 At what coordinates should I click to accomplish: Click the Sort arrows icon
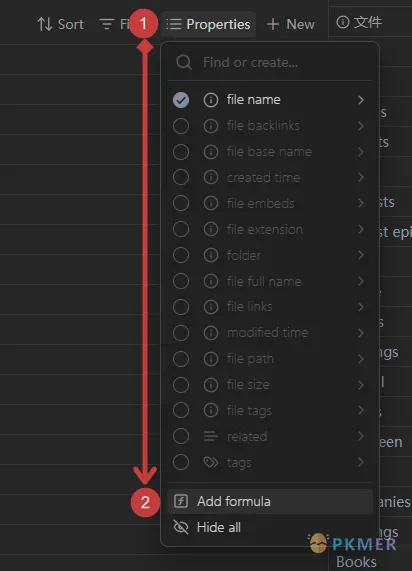tap(45, 24)
